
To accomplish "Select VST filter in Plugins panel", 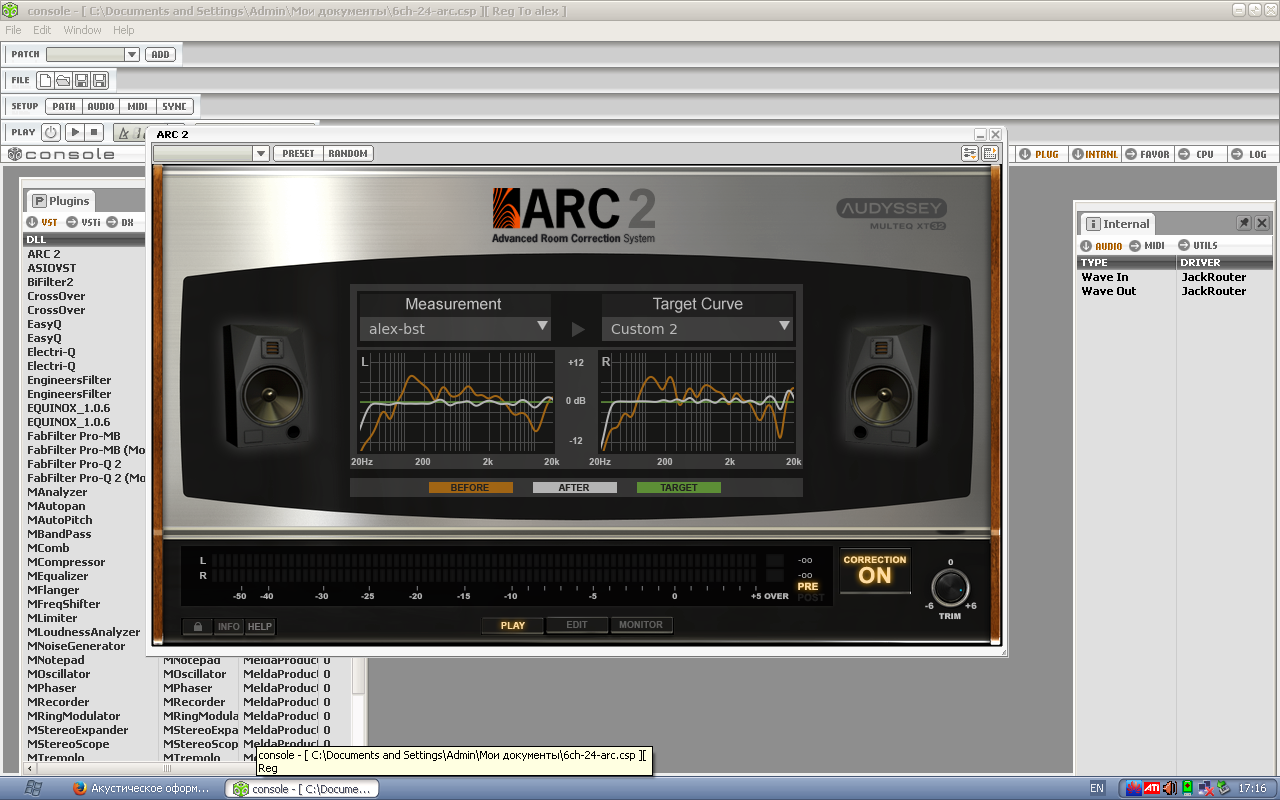I will coord(42,222).
